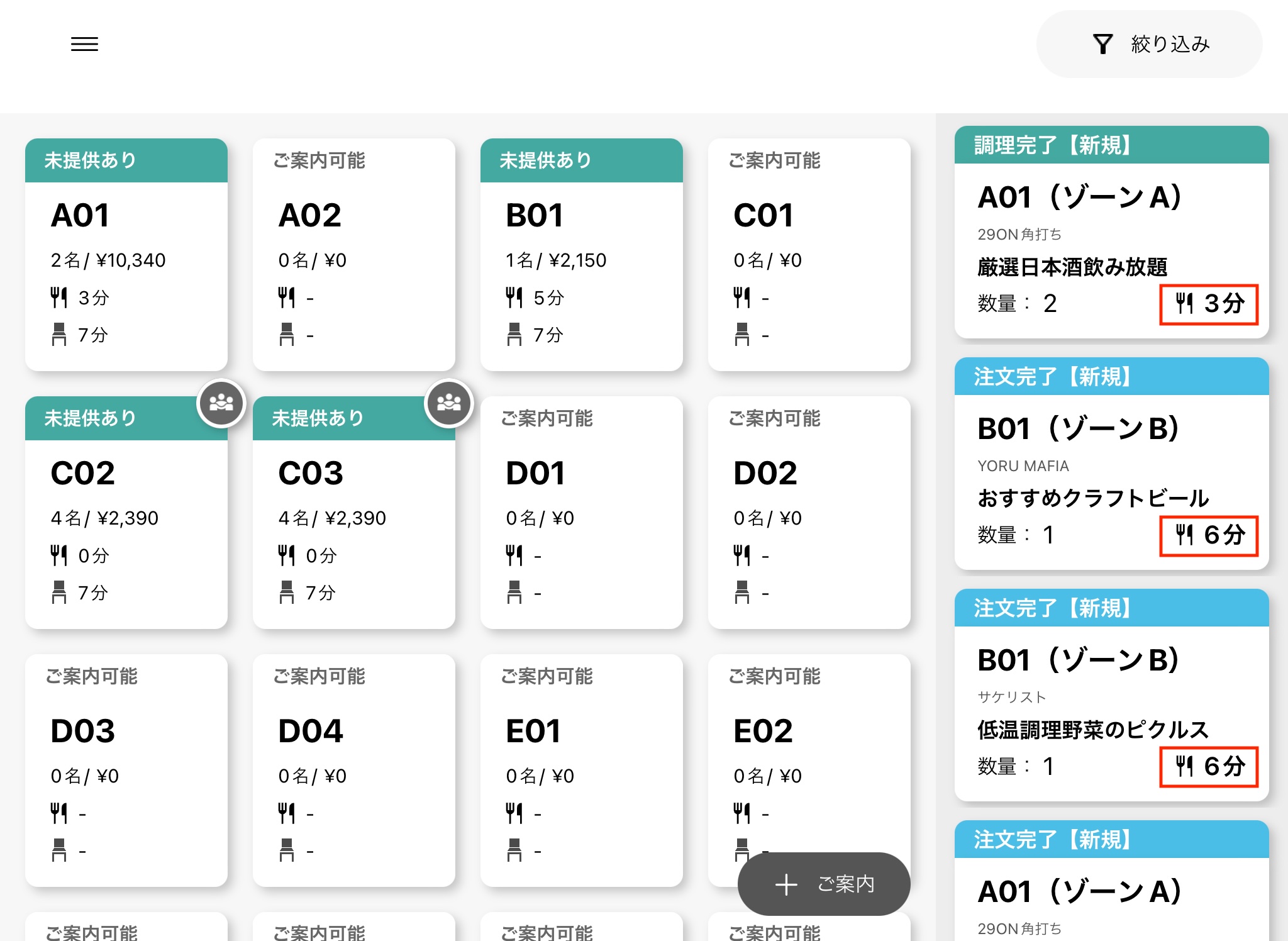The height and width of the screenshot is (941, 1288).
Task: Open the hamburger menu
Action: point(84,44)
